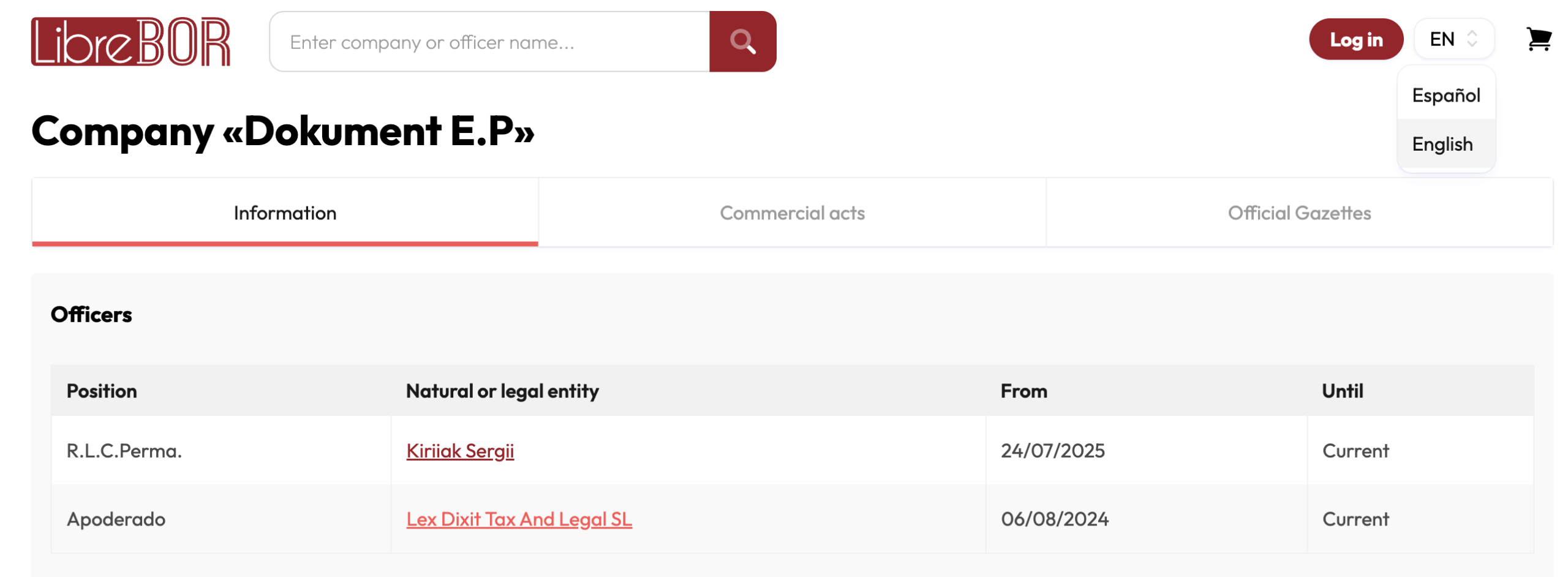Open the Kiriiak Sergii officer link

point(459,451)
